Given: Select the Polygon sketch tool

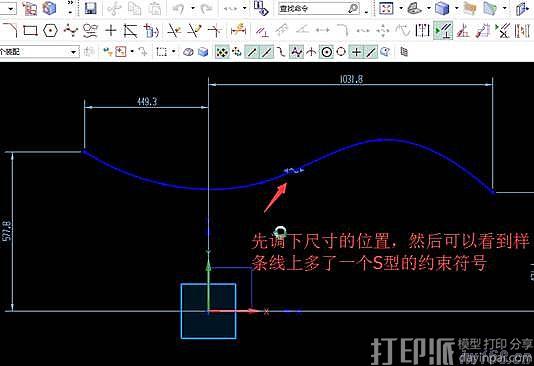Looking at the screenshot, I should click(50, 31).
